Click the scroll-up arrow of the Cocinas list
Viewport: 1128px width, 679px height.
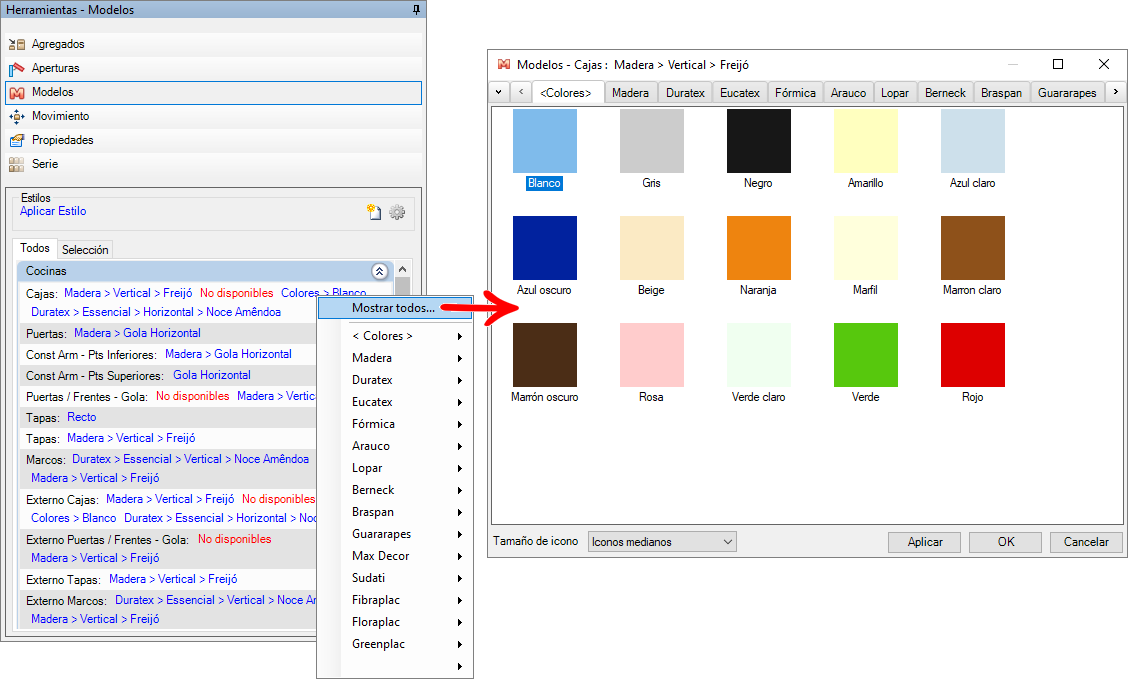[x=403, y=269]
